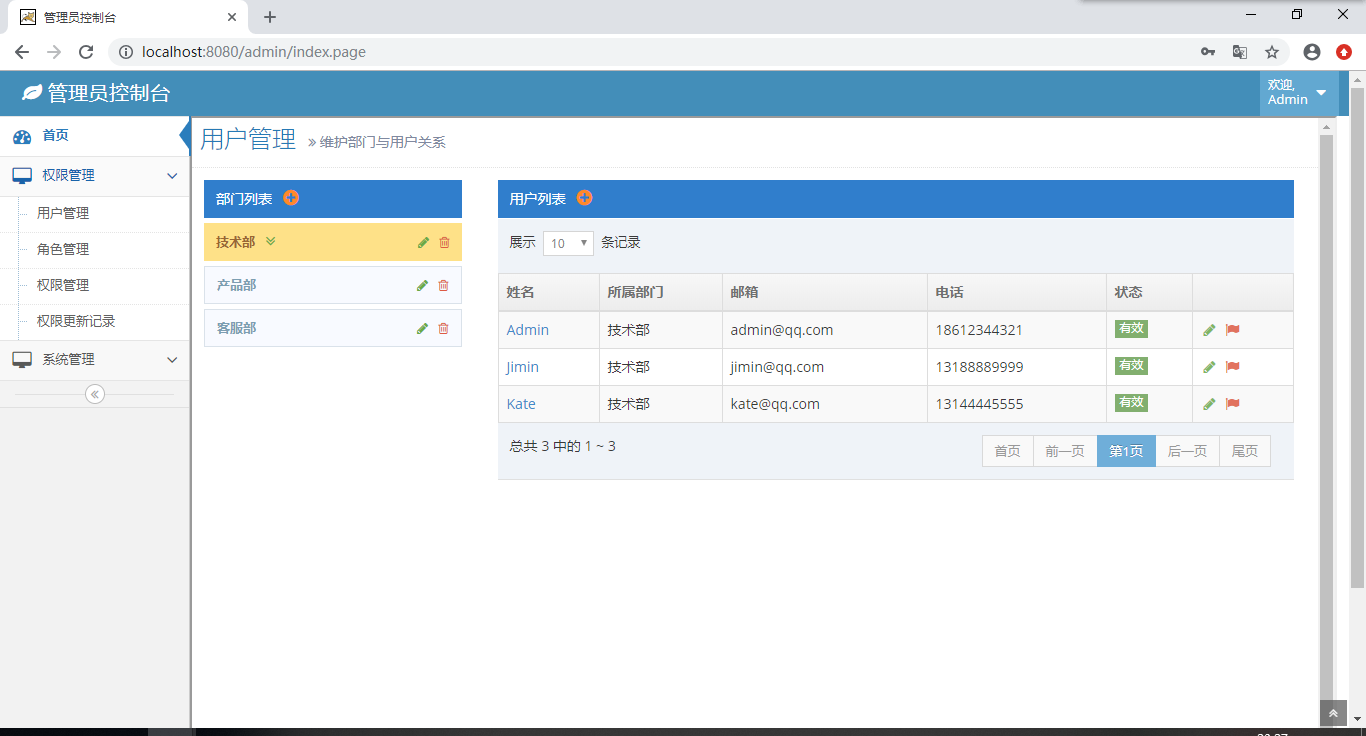
Task: Open 权限管理 submenu item
Action: (x=63, y=285)
